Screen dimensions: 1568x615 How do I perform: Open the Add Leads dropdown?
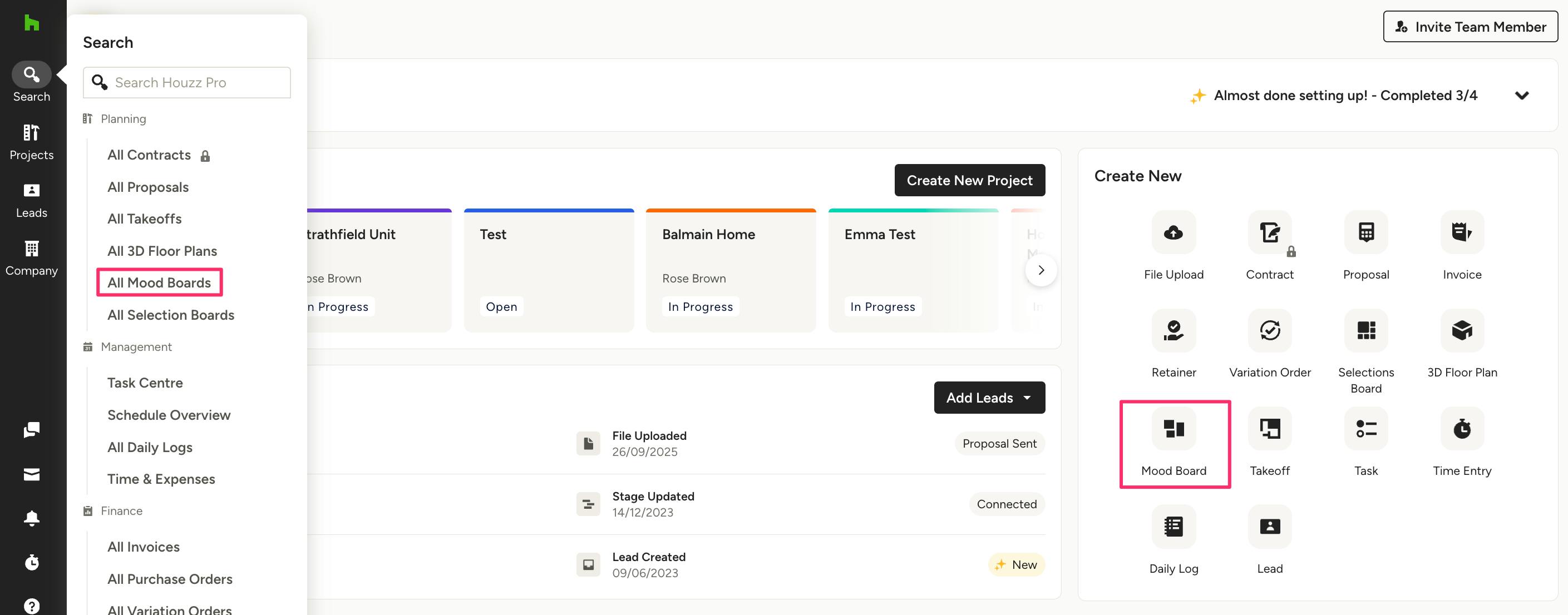click(989, 398)
